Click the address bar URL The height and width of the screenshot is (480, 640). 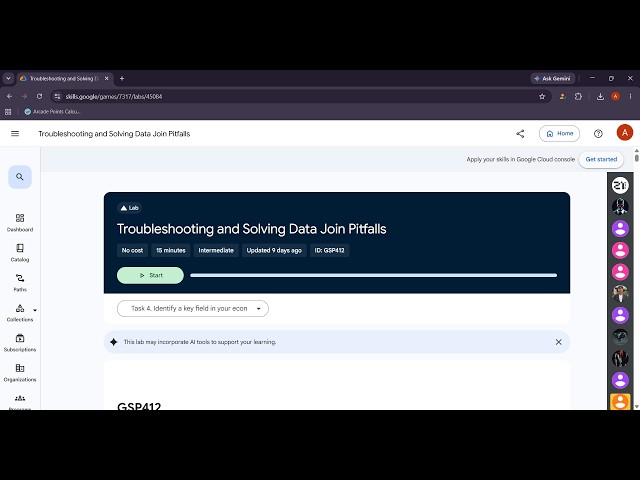coord(114,97)
